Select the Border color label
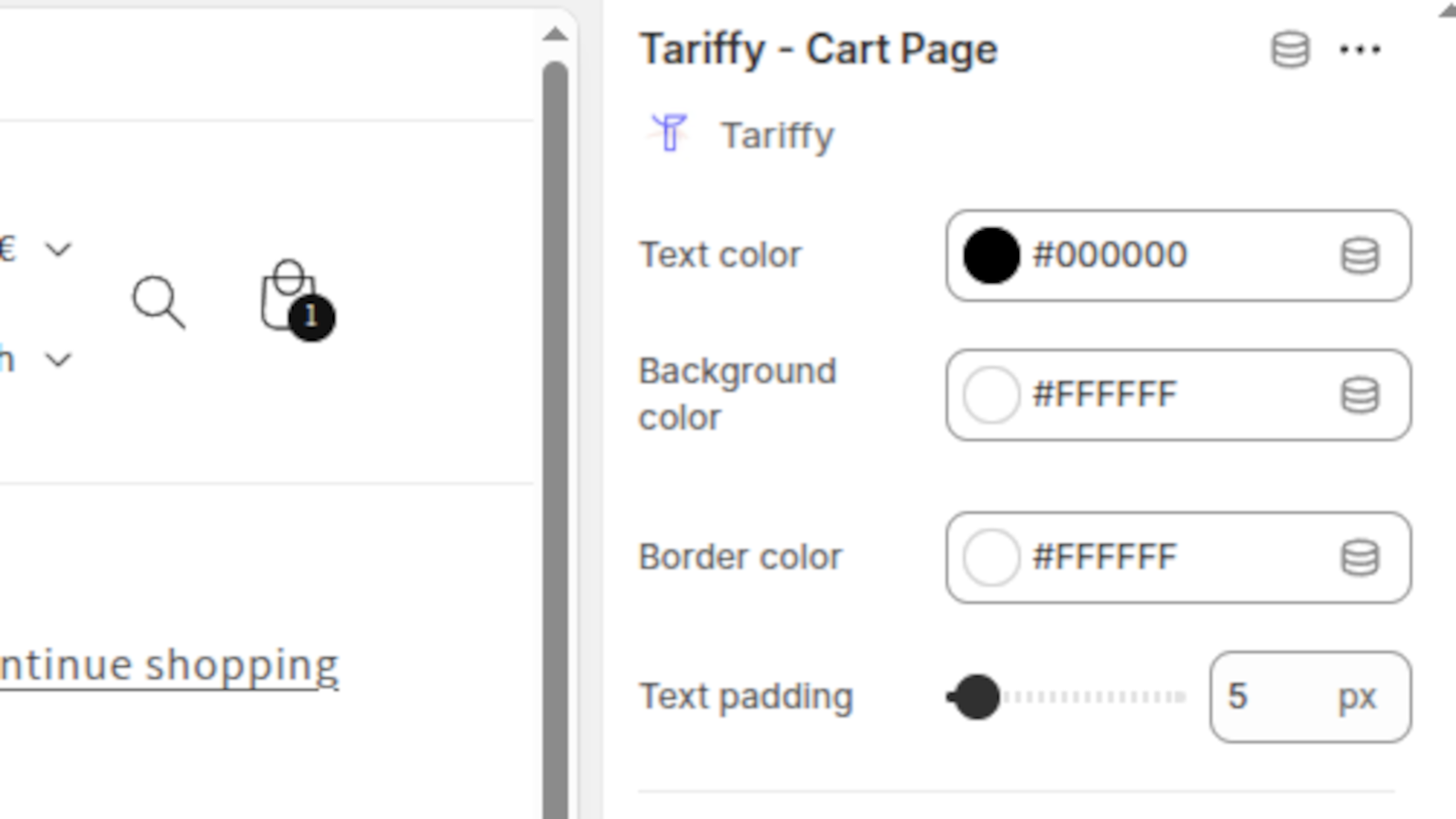 pyautogui.click(x=740, y=557)
